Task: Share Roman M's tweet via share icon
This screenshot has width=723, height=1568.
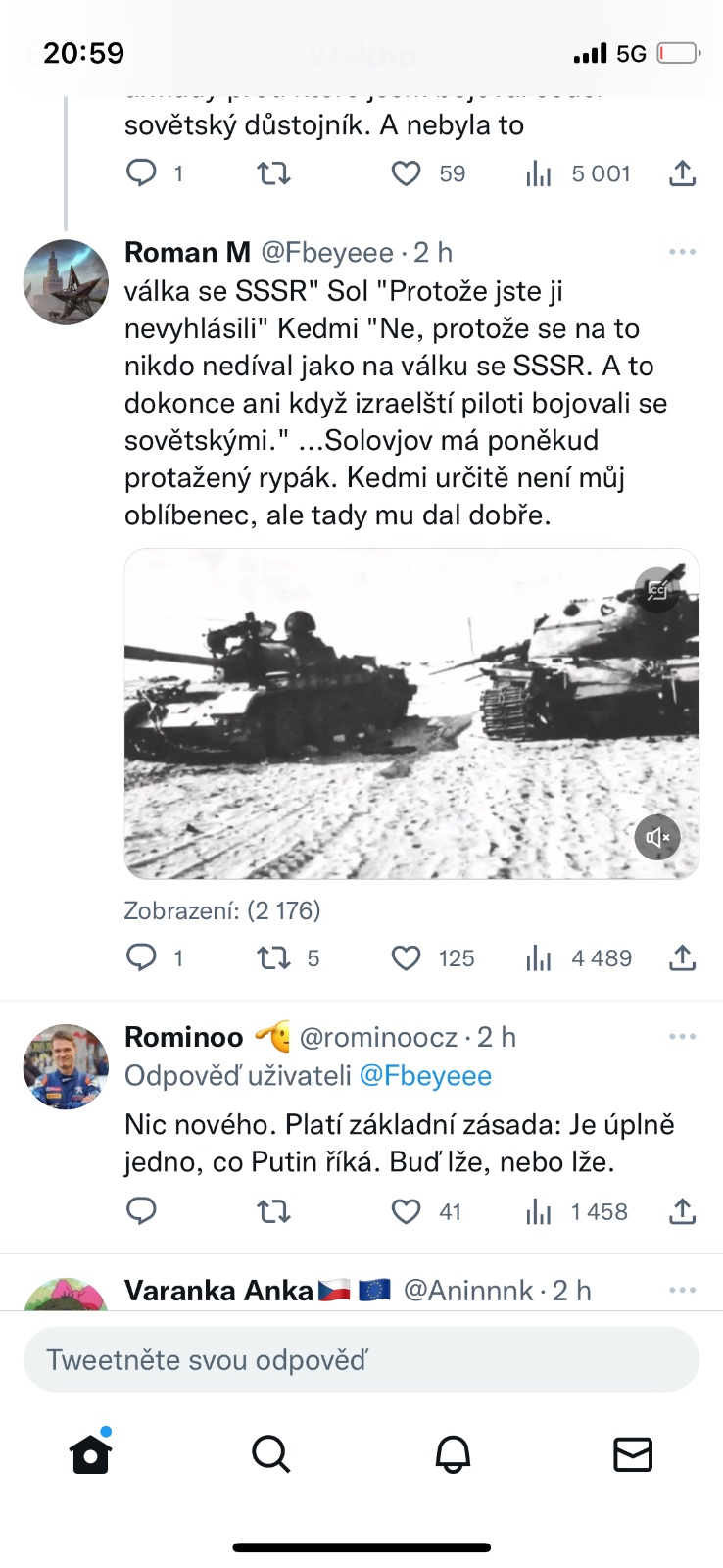Action: point(682,957)
